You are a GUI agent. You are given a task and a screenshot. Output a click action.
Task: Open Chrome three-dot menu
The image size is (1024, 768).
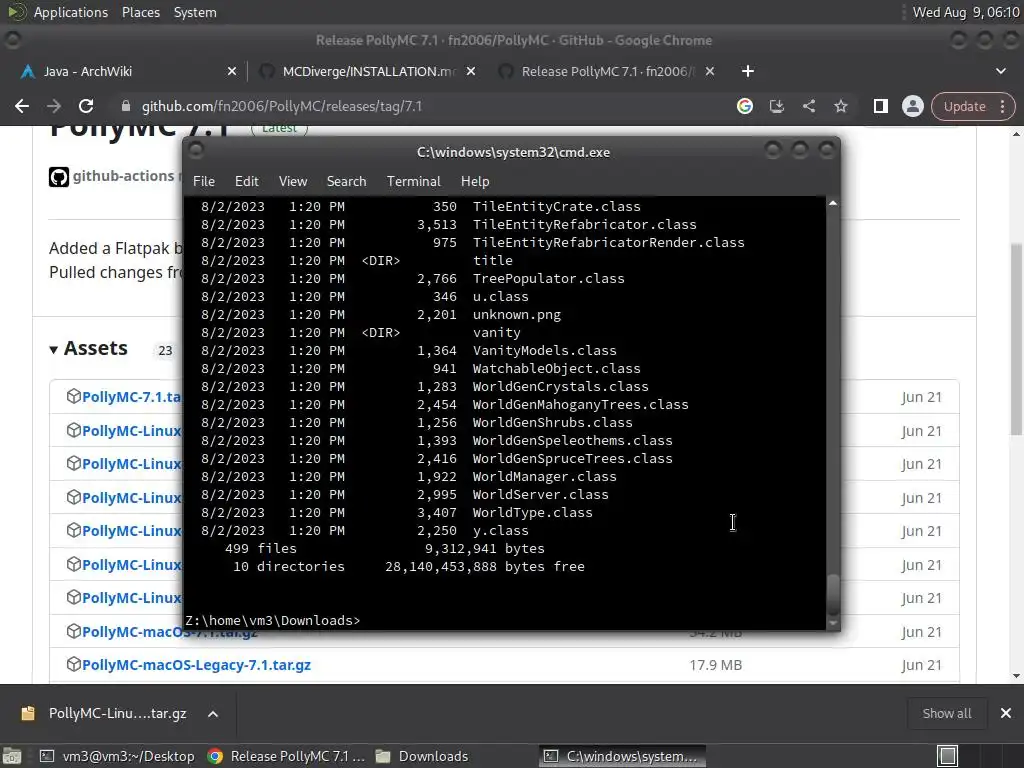point(1002,106)
